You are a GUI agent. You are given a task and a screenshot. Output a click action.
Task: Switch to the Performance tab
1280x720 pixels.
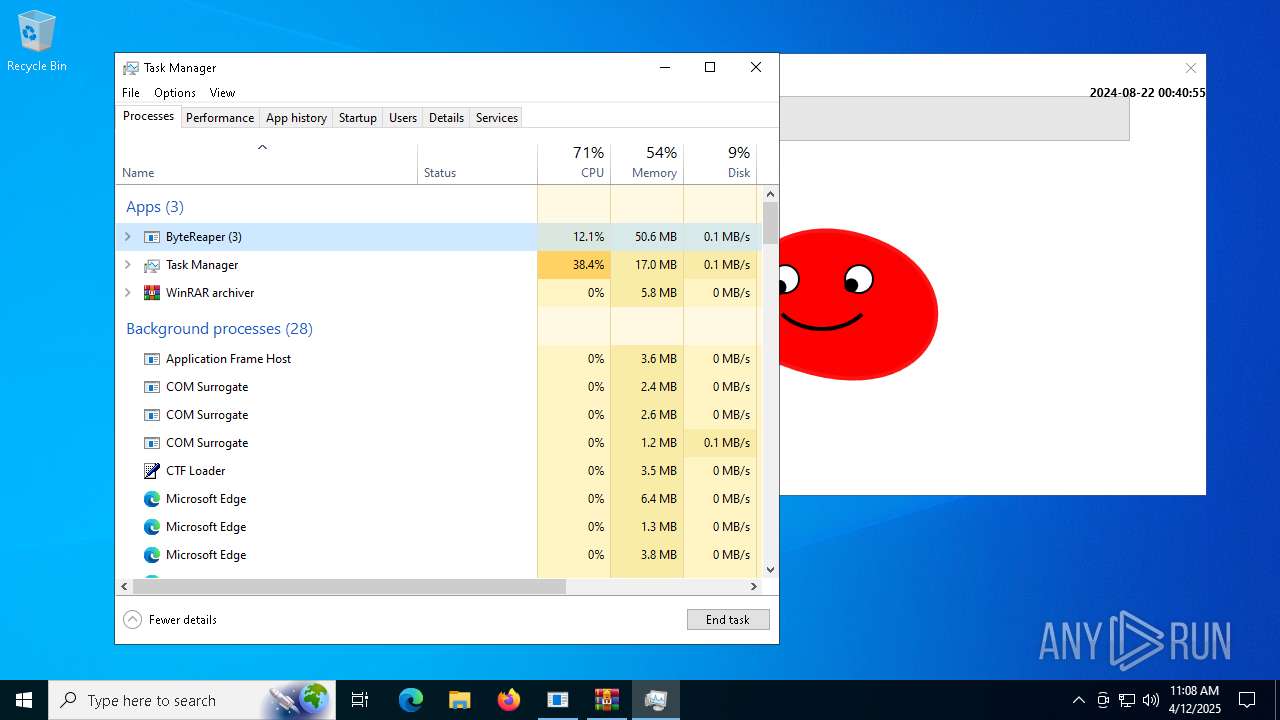pos(220,118)
